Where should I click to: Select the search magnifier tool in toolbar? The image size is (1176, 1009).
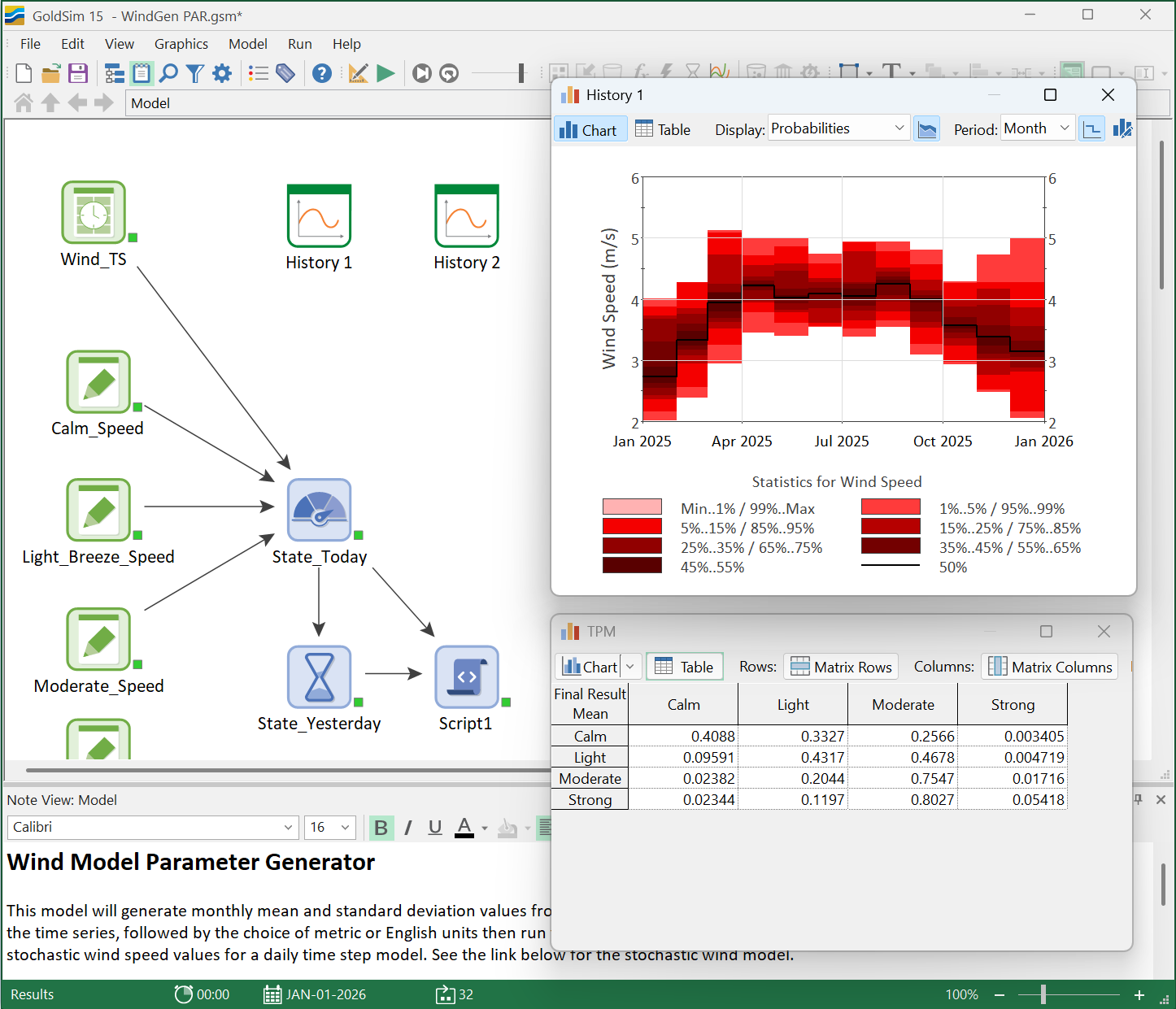click(x=168, y=73)
